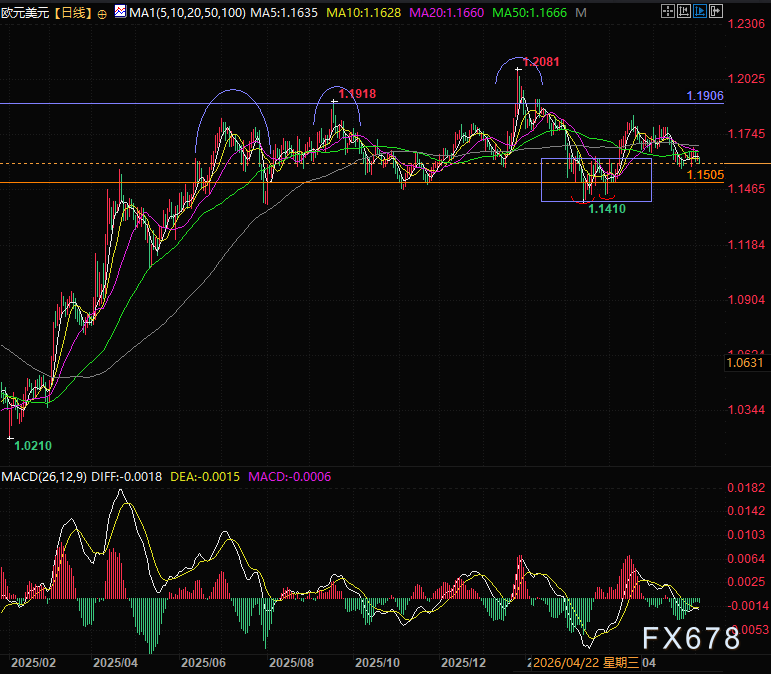Image resolution: width=771 pixels, height=674 pixels.
Task: Click the gray M label after MA50
Action: [x=581, y=13]
